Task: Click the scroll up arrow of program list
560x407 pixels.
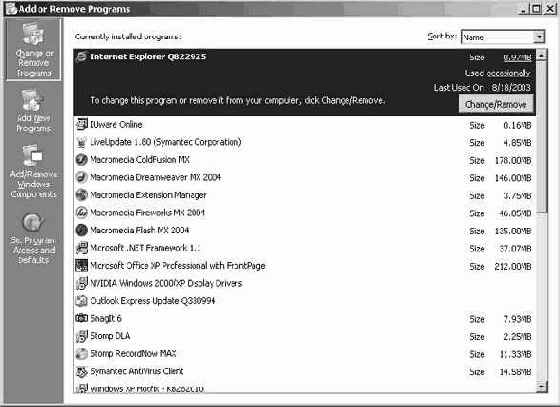Action: click(541, 55)
